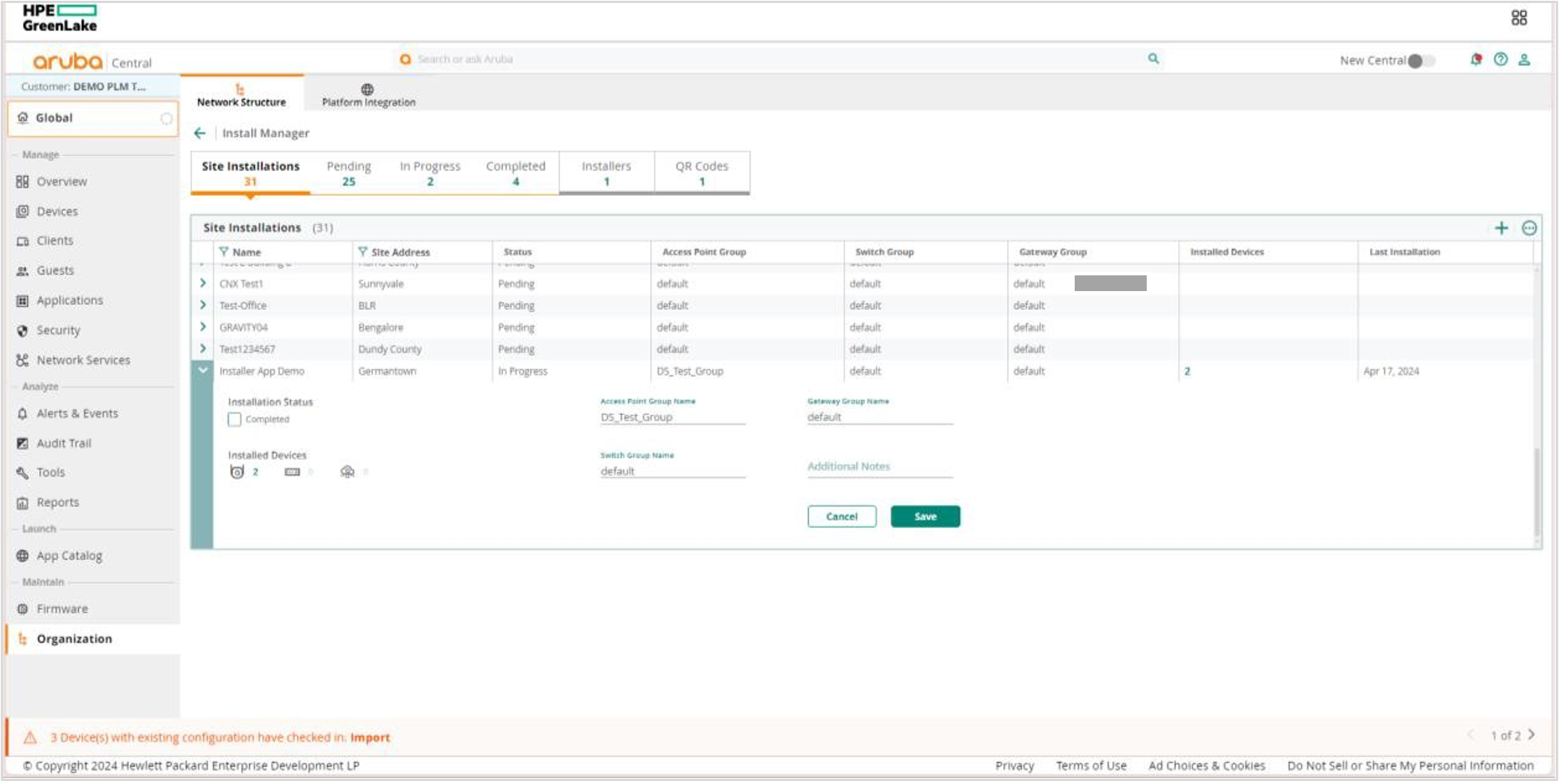Click the add site installation plus icon
Image resolution: width=1561 pixels, height=784 pixels.
1502,228
